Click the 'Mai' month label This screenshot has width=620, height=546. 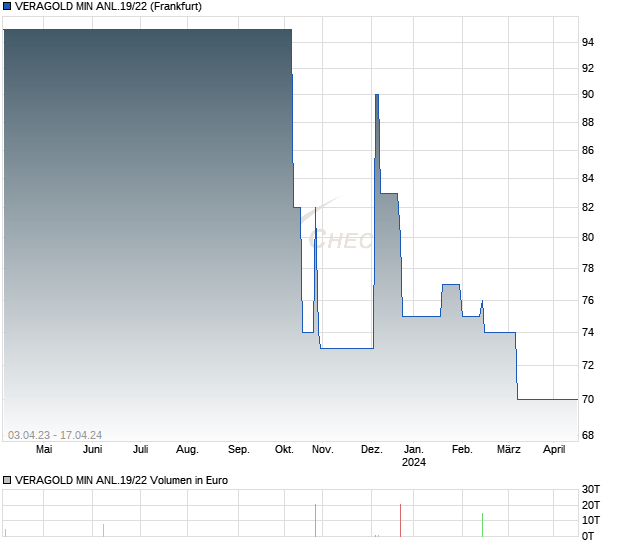(44, 449)
